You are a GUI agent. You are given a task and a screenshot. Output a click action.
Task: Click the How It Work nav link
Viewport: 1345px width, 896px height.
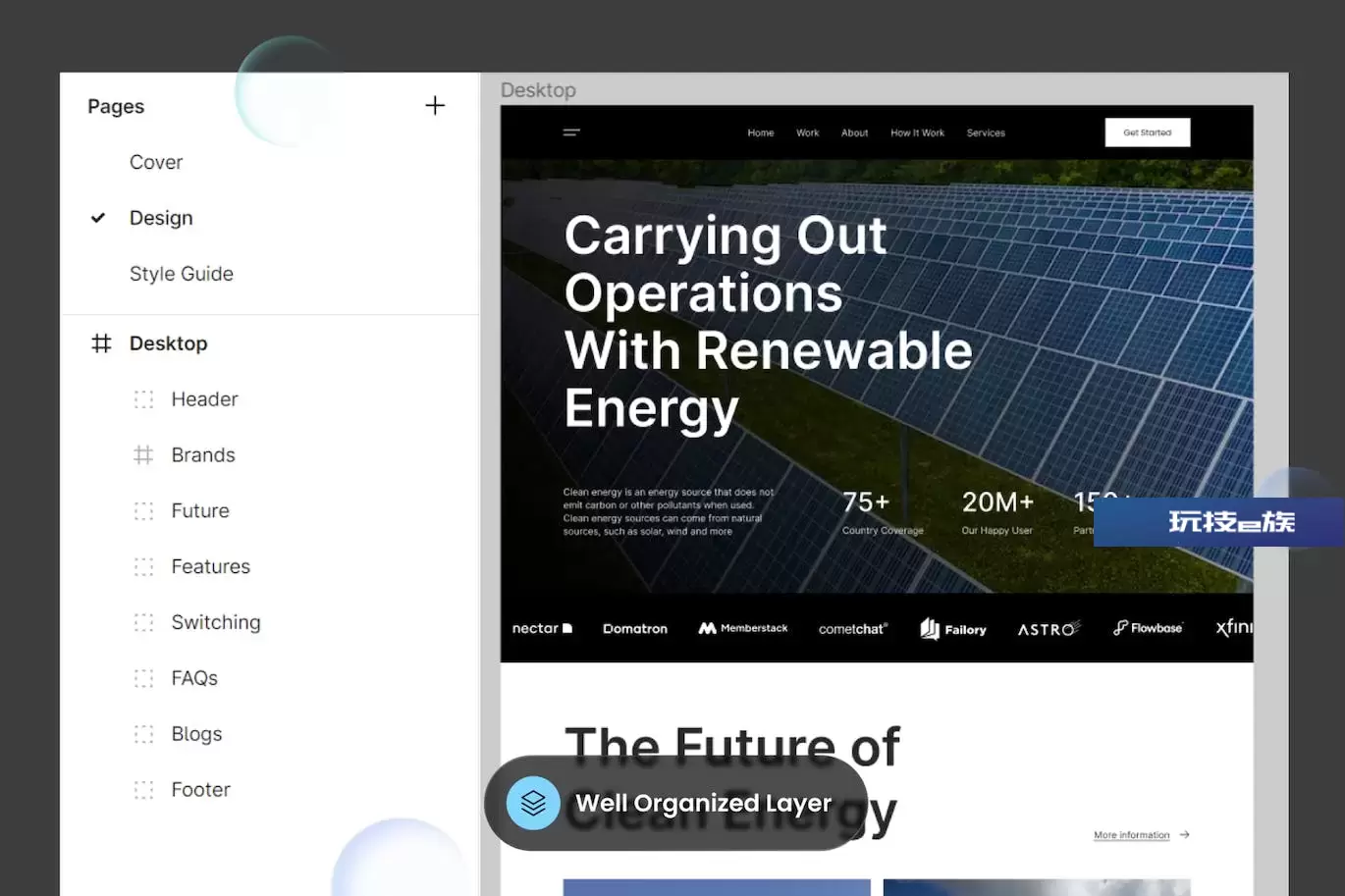click(x=917, y=132)
